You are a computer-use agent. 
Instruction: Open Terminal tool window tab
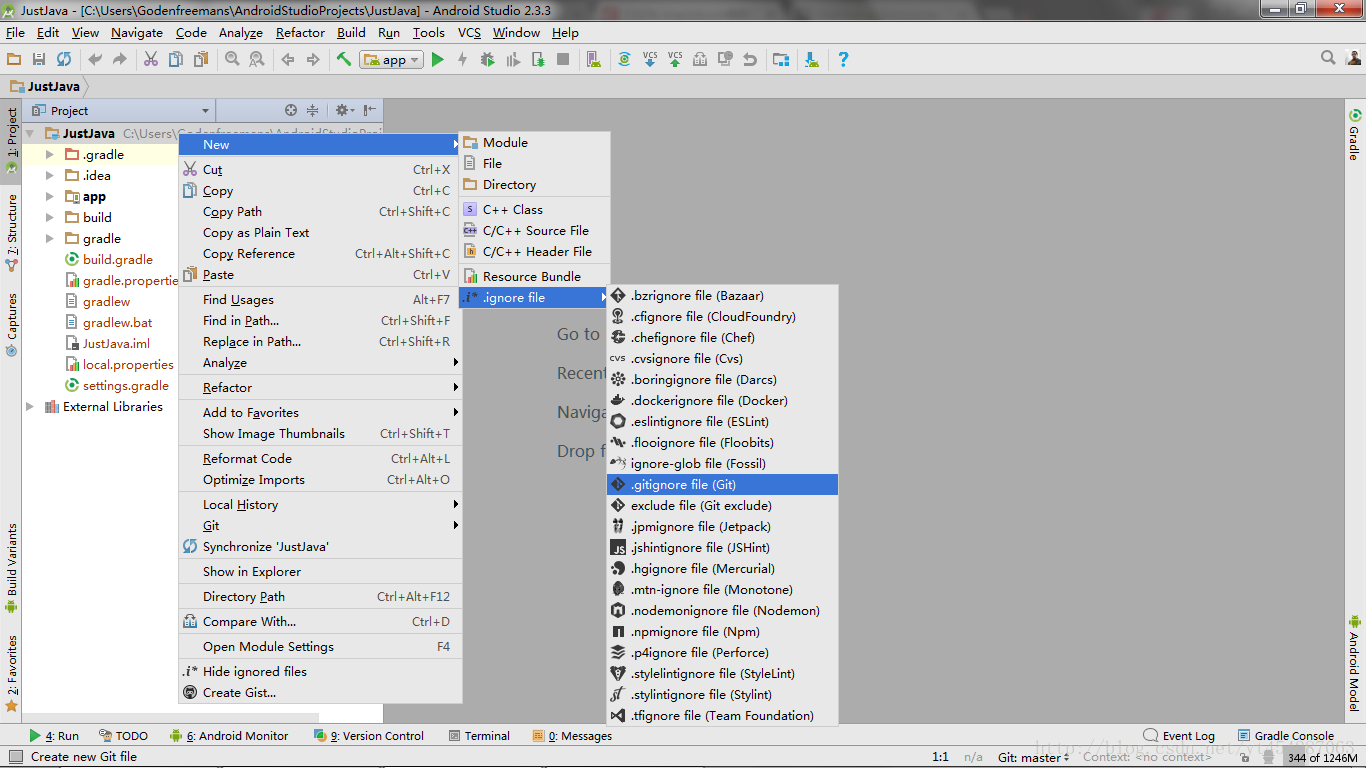pyautogui.click(x=479, y=735)
